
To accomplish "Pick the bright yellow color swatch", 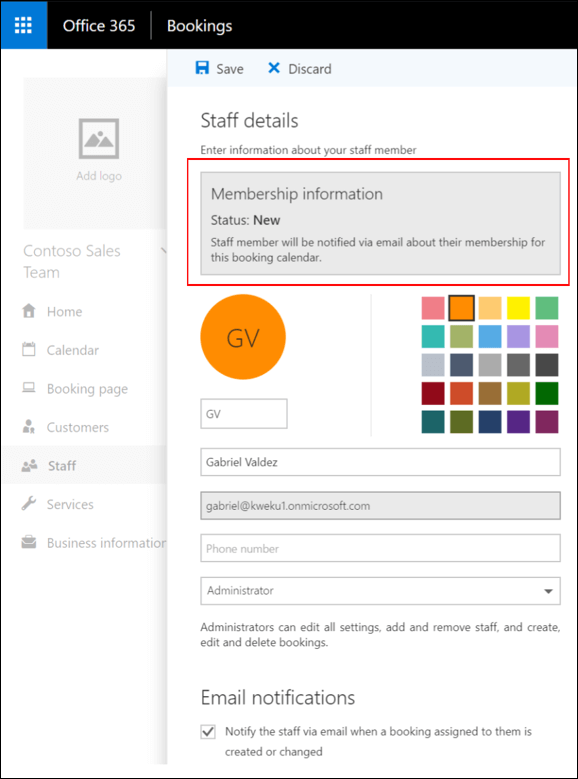I will pyautogui.click(x=518, y=308).
